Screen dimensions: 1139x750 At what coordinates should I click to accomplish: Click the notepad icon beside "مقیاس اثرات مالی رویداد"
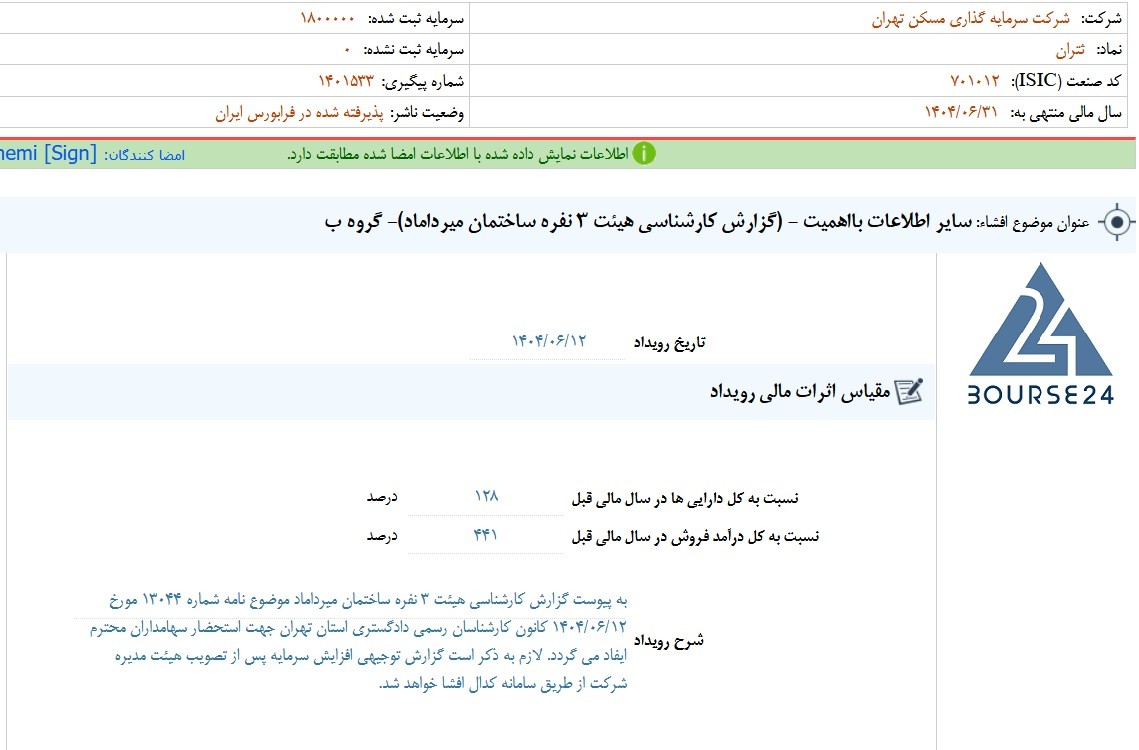[909, 392]
